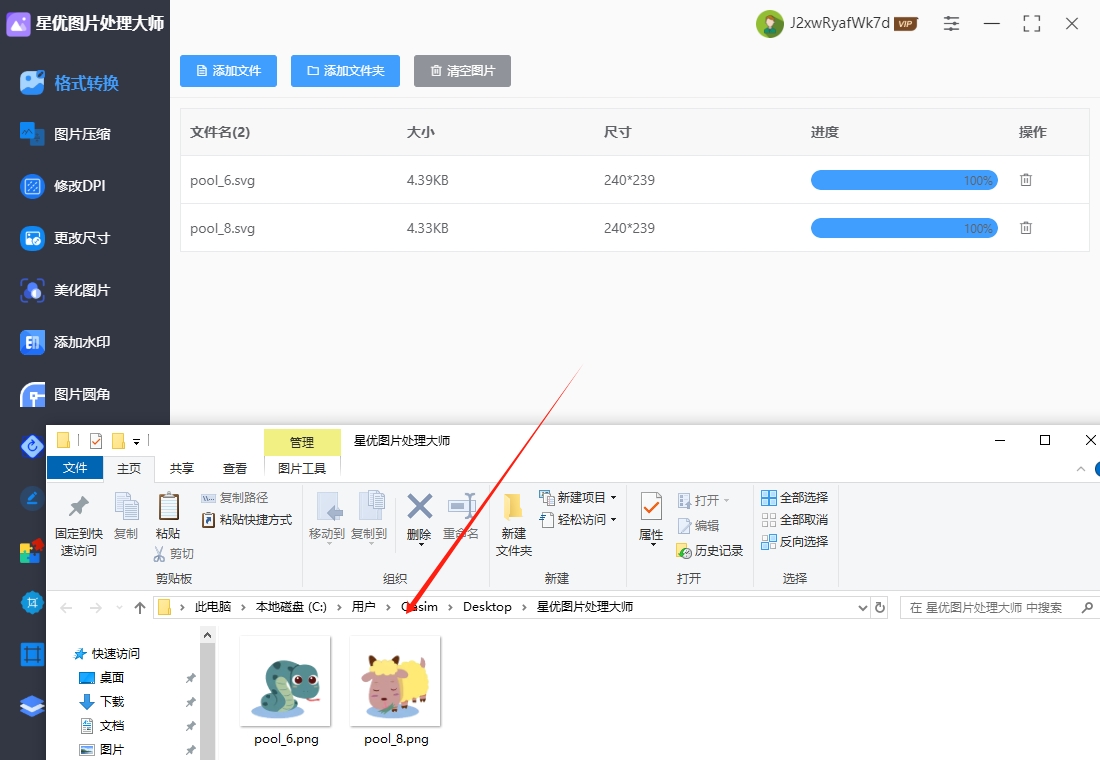Click the pool_8.svg progress bar
The width and height of the screenshot is (1100, 760).
[x=904, y=227]
